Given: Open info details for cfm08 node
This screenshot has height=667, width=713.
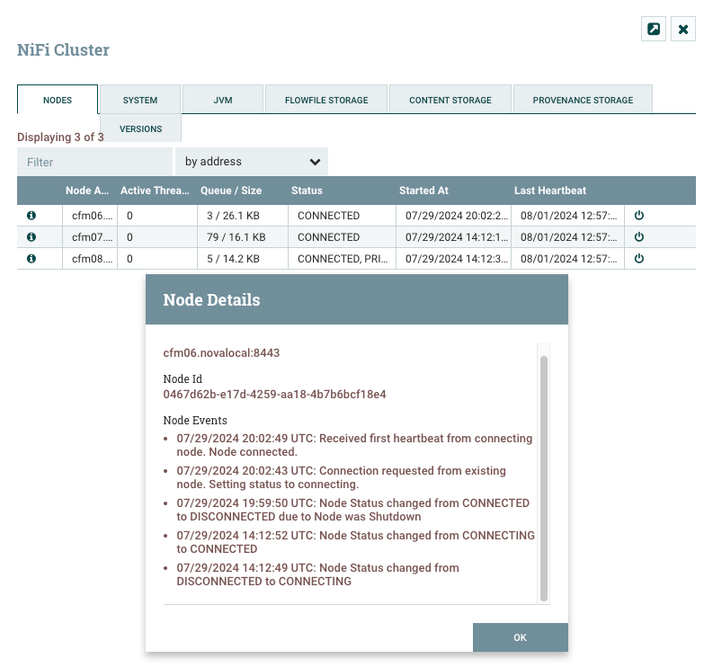Looking at the screenshot, I should tap(31, 258).
